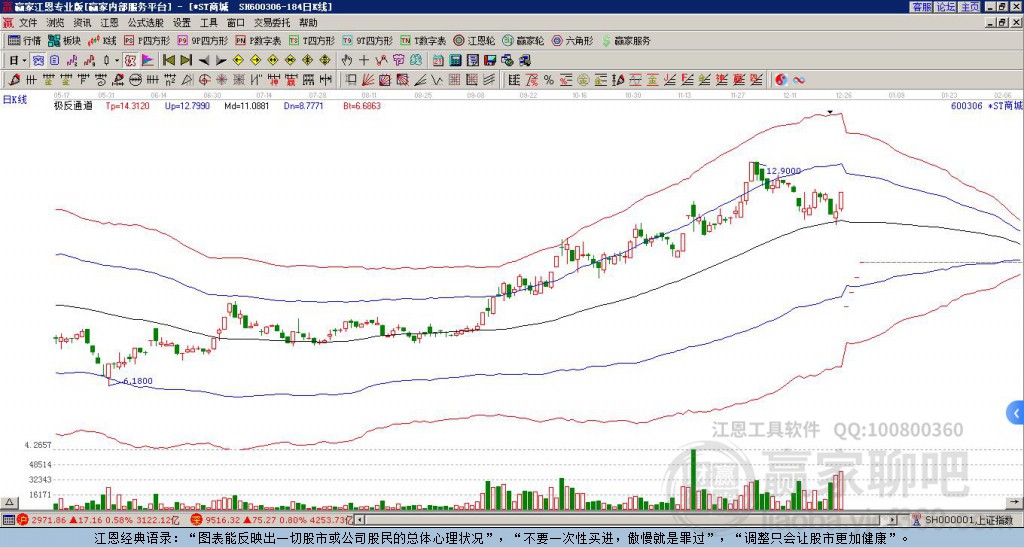Viewport: 1024px width, 548px height.
Task: Open the 江恩轮 Gann wheel
Action: [474, 40]
